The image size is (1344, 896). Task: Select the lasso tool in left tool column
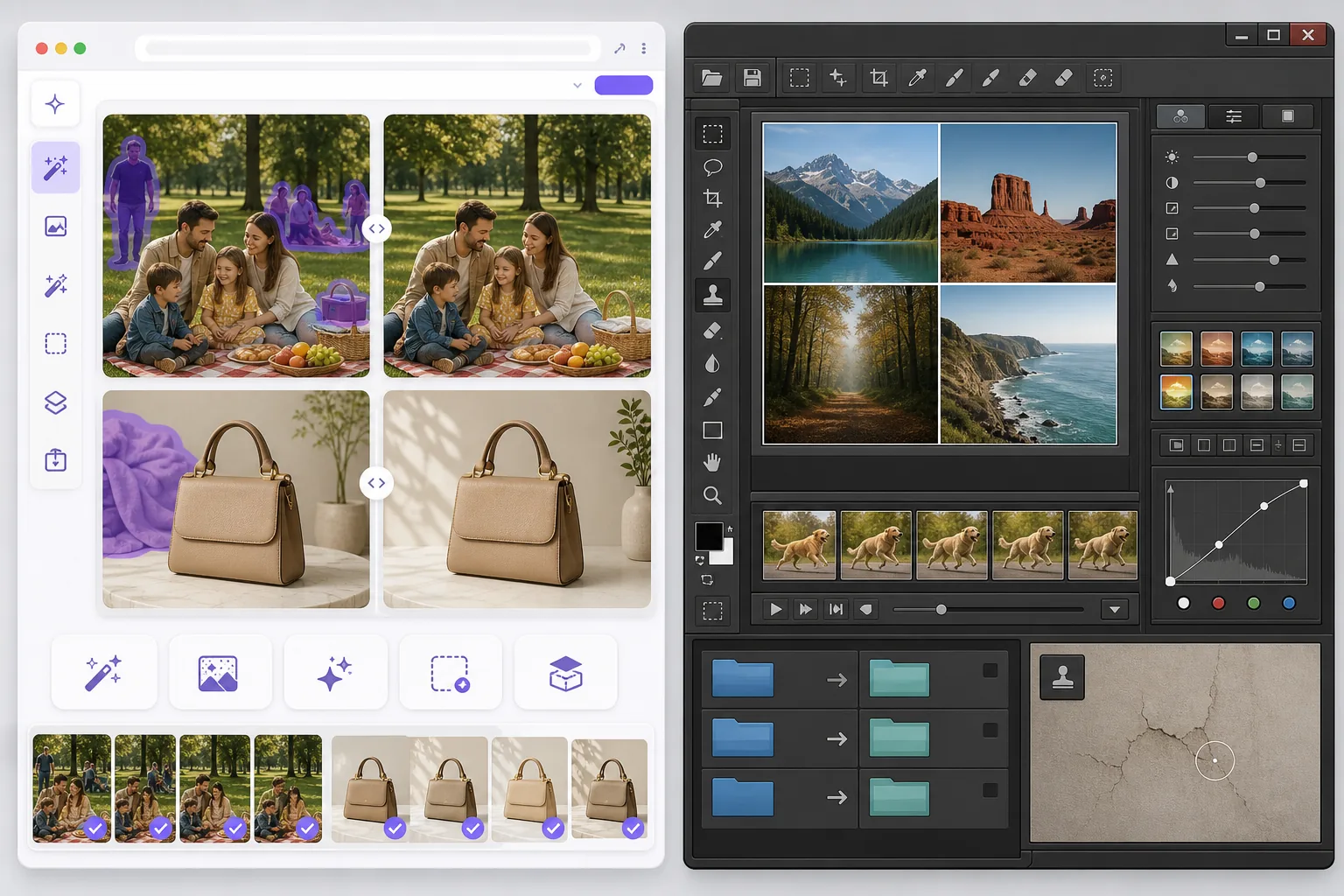coord(713,166)
